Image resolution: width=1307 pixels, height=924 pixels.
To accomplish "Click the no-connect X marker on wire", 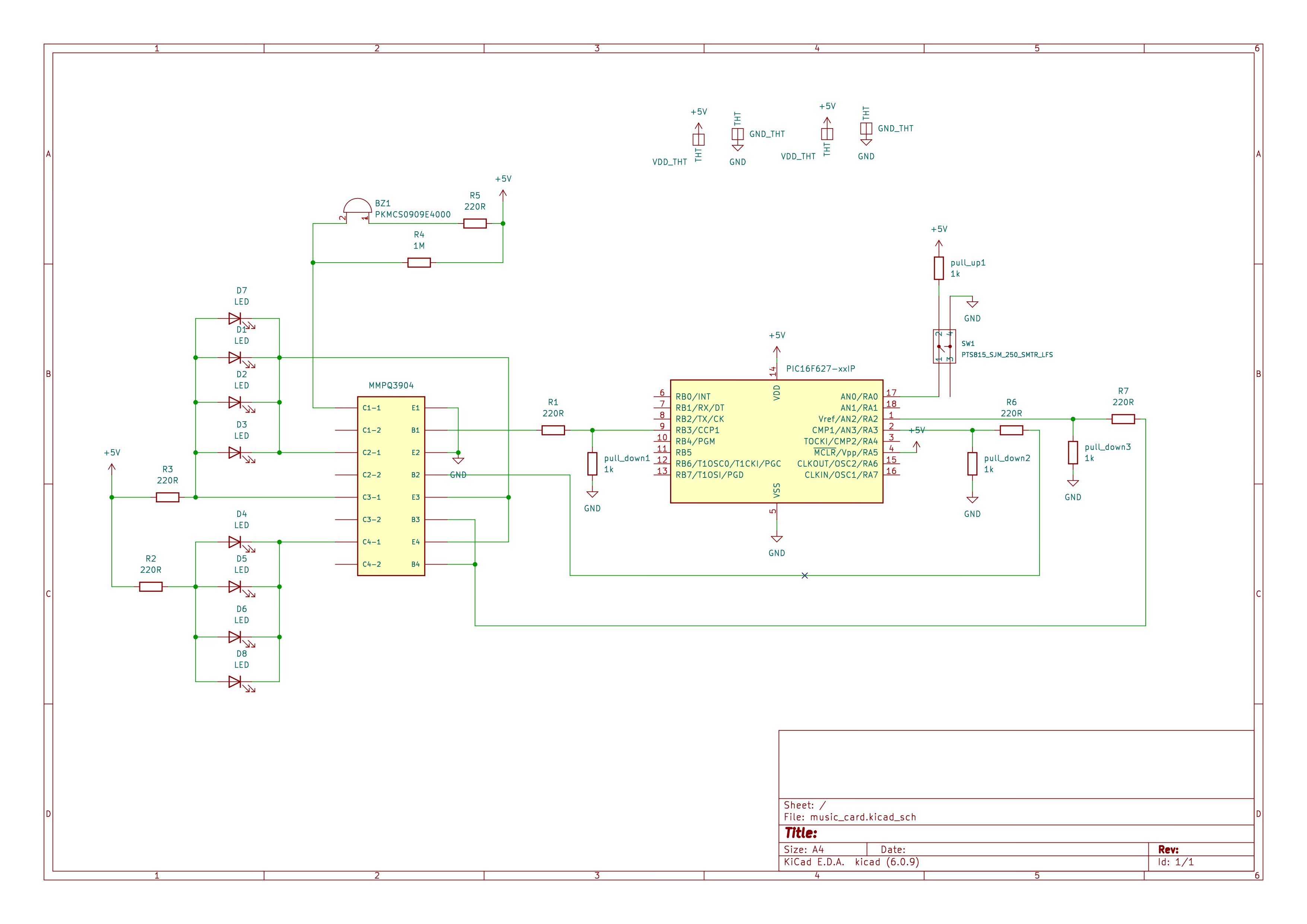I will pos(805,575).
